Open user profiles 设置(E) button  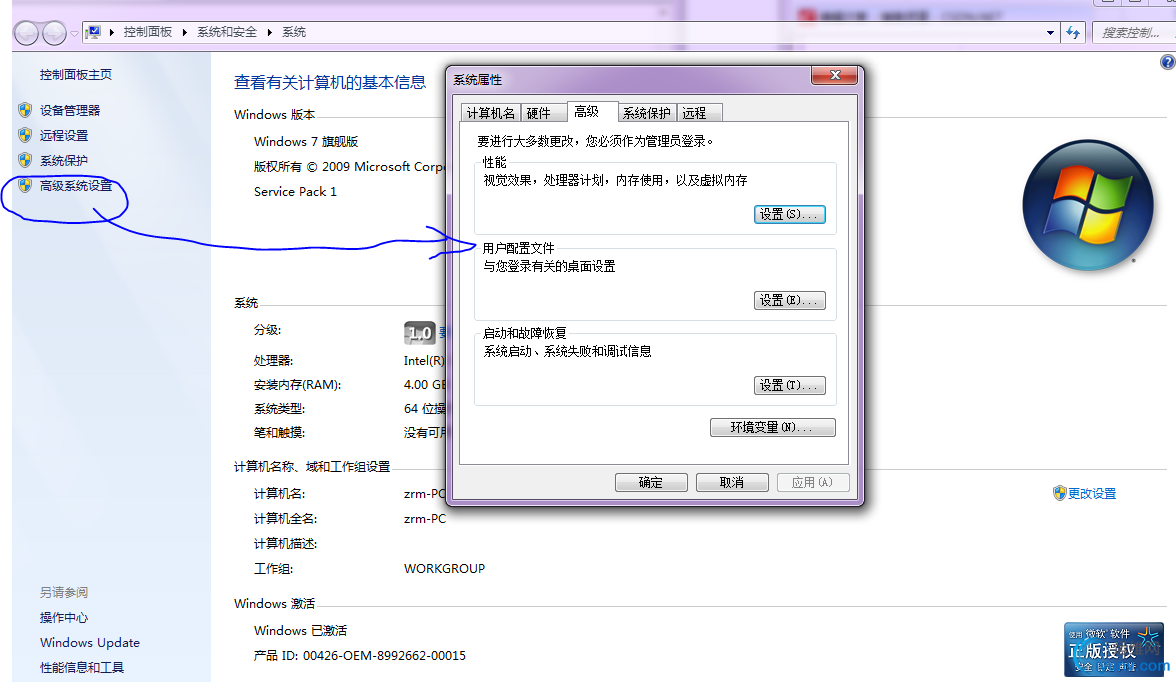790,300
